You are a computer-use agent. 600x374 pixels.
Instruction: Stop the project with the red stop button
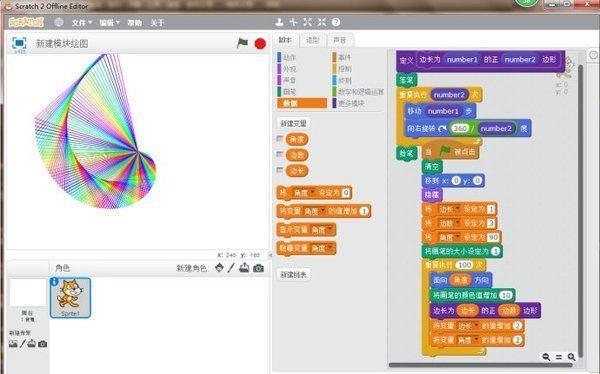(x=260, y=44)
